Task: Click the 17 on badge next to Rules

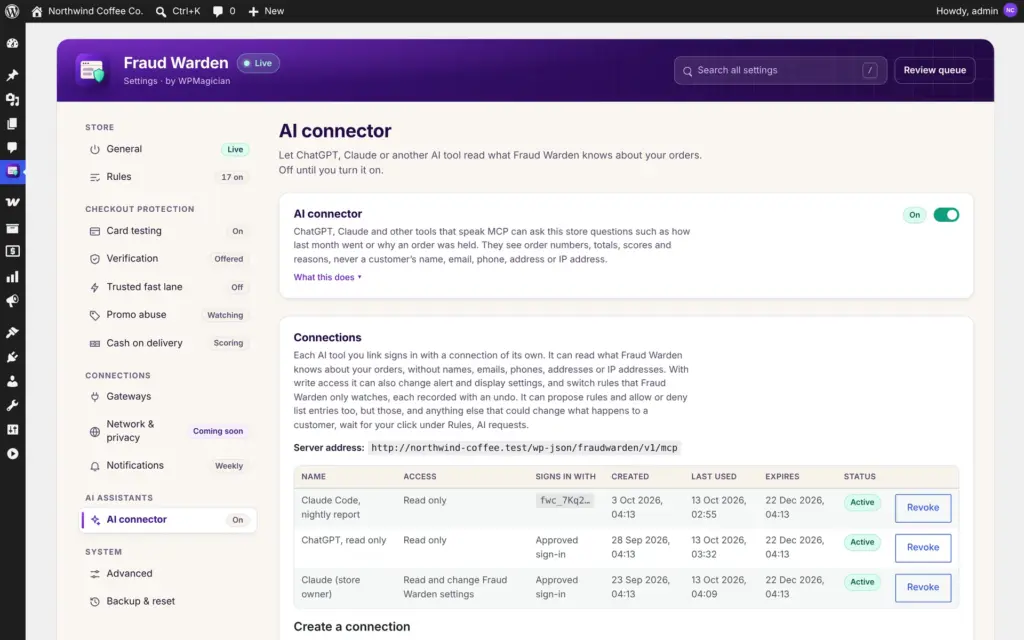Action: click(232, 177)
